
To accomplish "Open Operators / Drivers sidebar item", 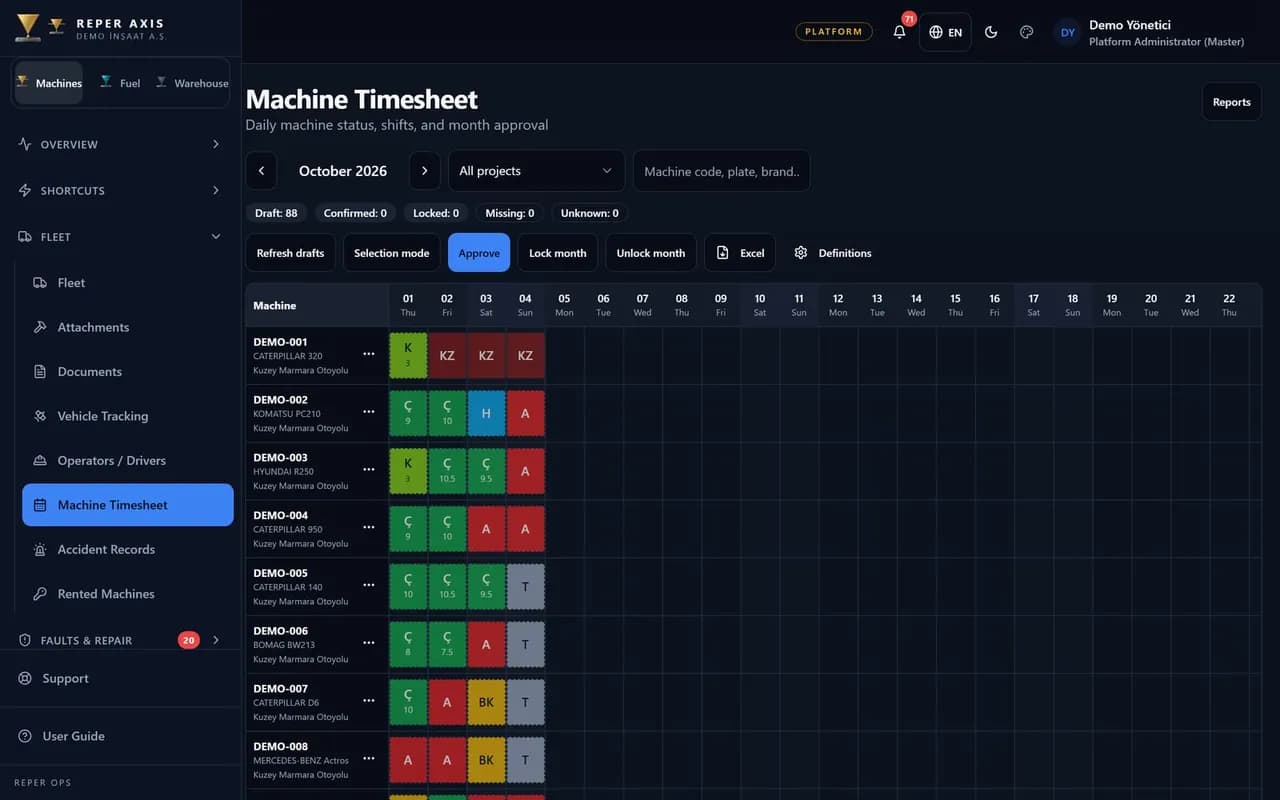I will click(x=128, y=460).
